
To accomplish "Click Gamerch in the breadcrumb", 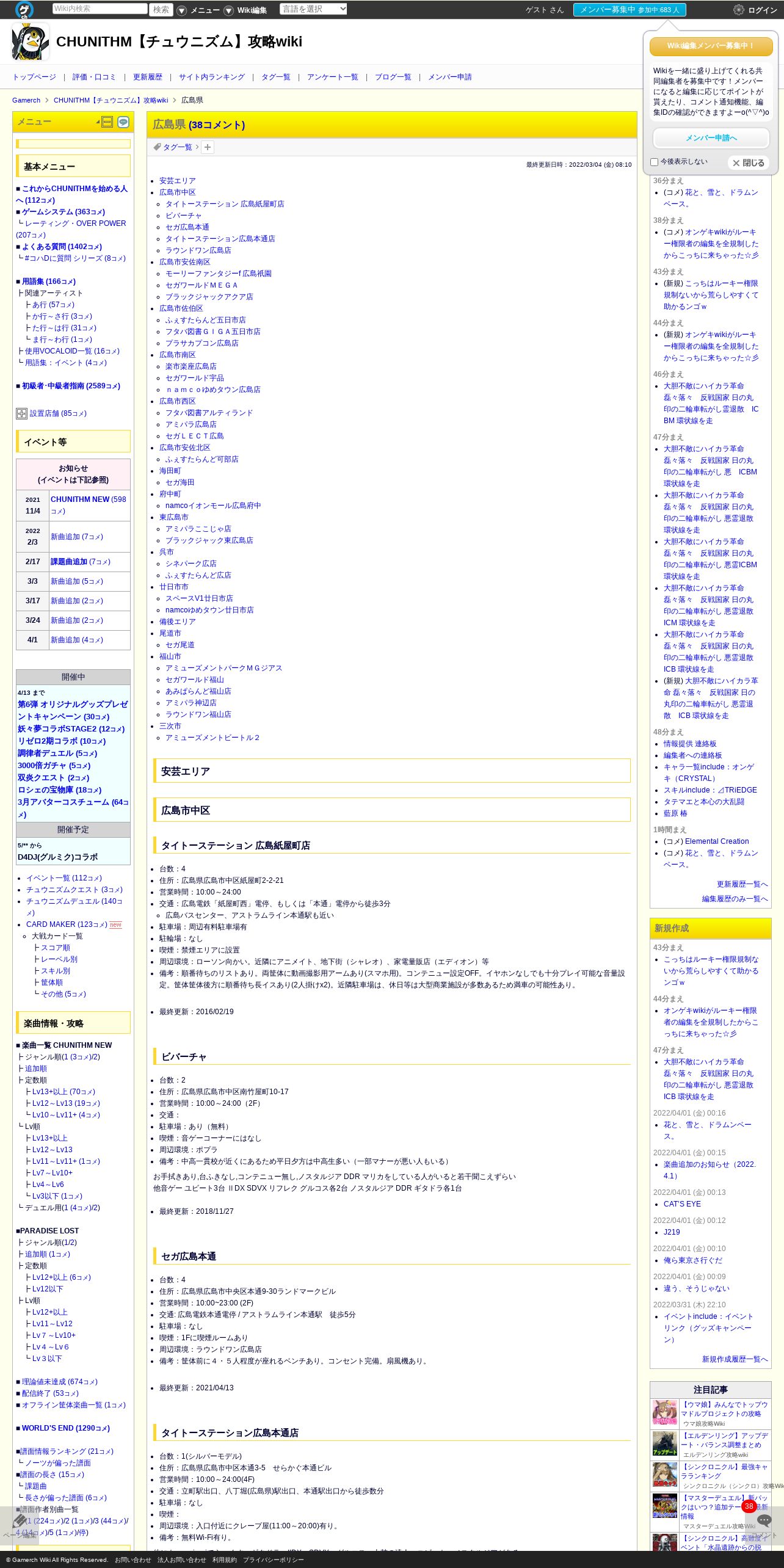I will (26, 100).
